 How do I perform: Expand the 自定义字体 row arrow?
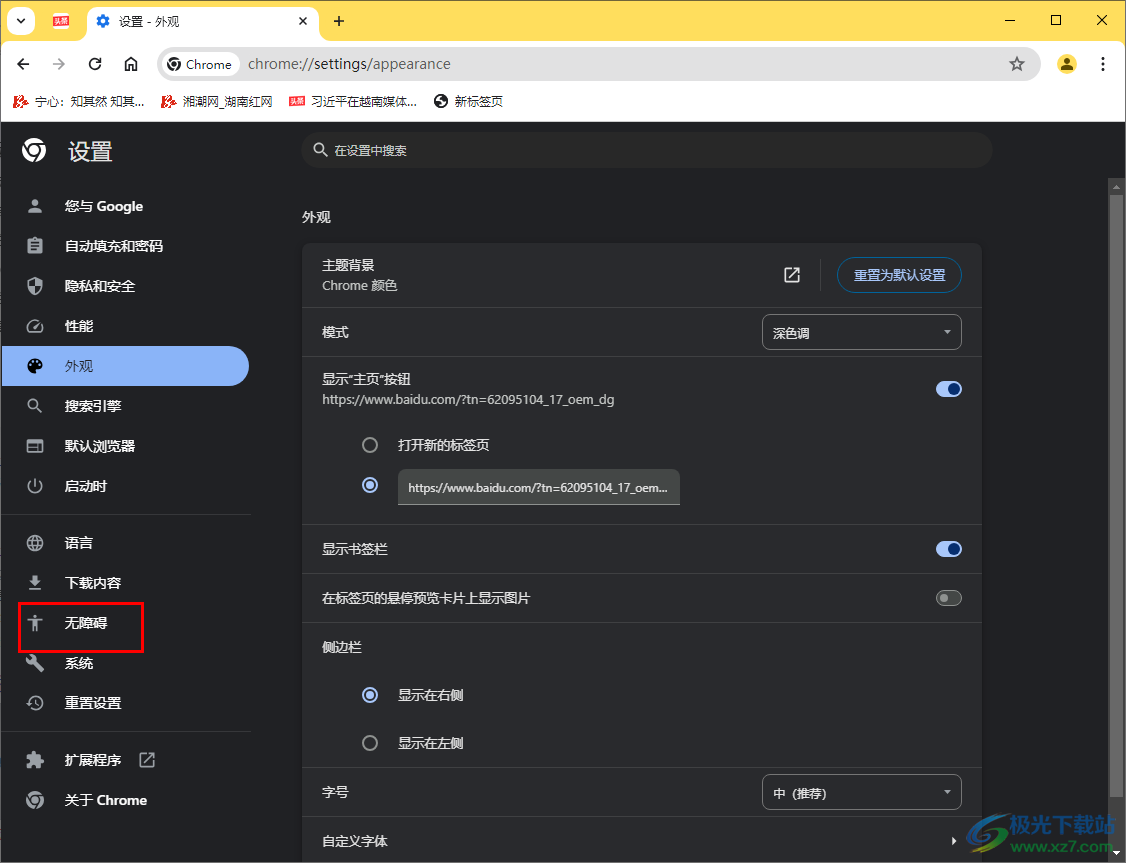pos(954,841)
